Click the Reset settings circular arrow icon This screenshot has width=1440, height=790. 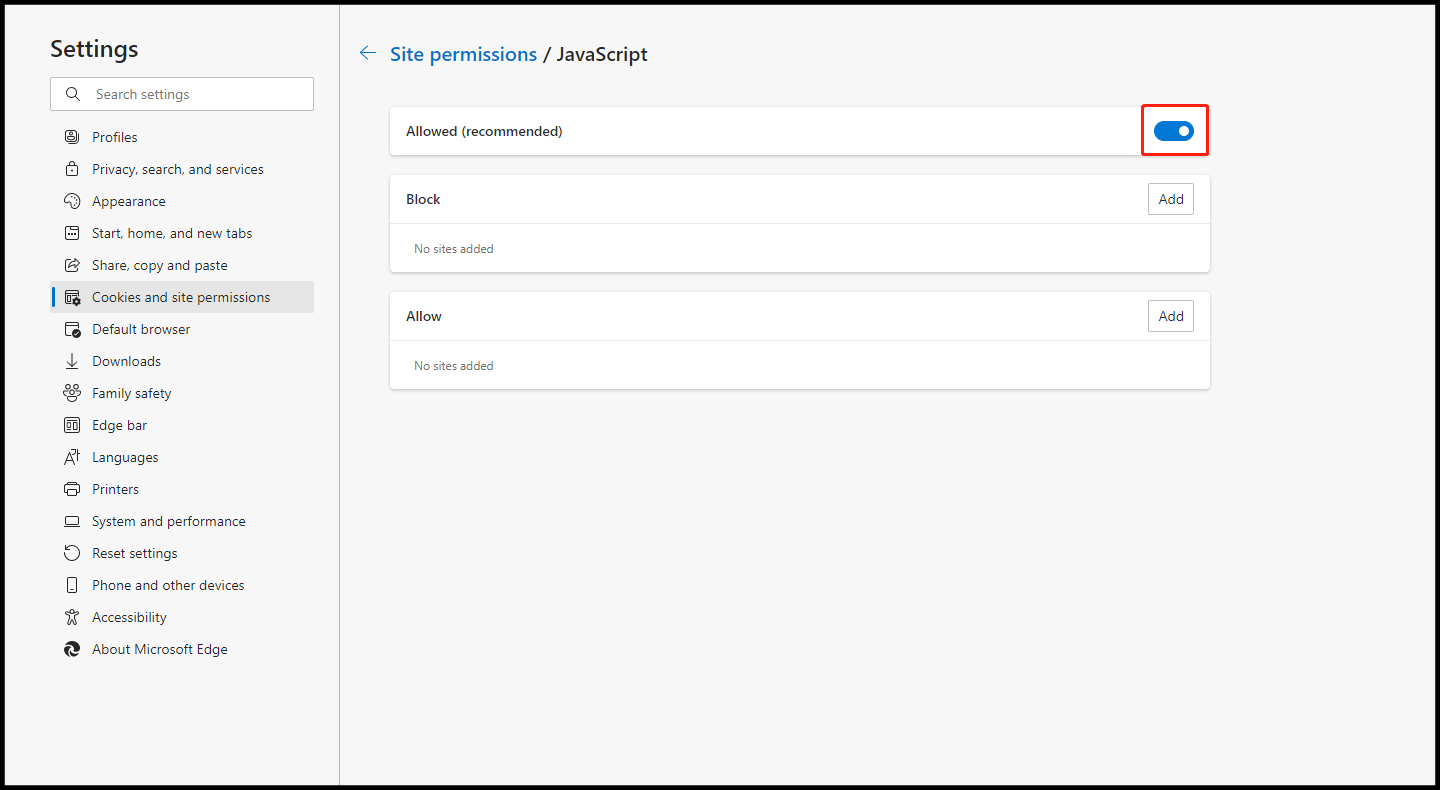click(72, 553)
